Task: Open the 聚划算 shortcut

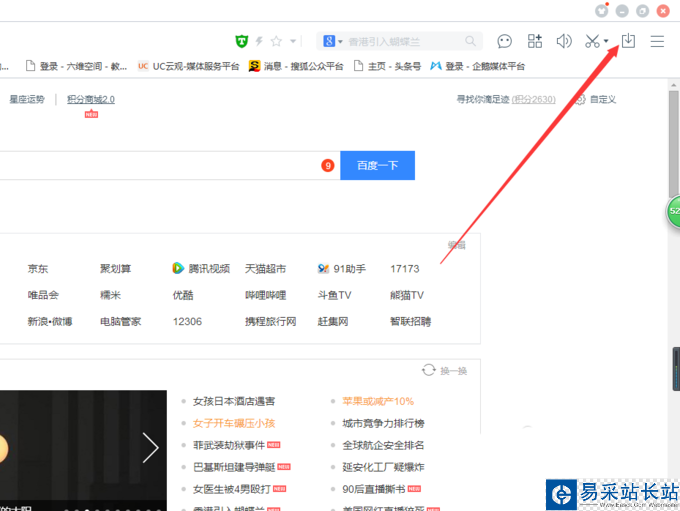Action: [x=115, y=269]
